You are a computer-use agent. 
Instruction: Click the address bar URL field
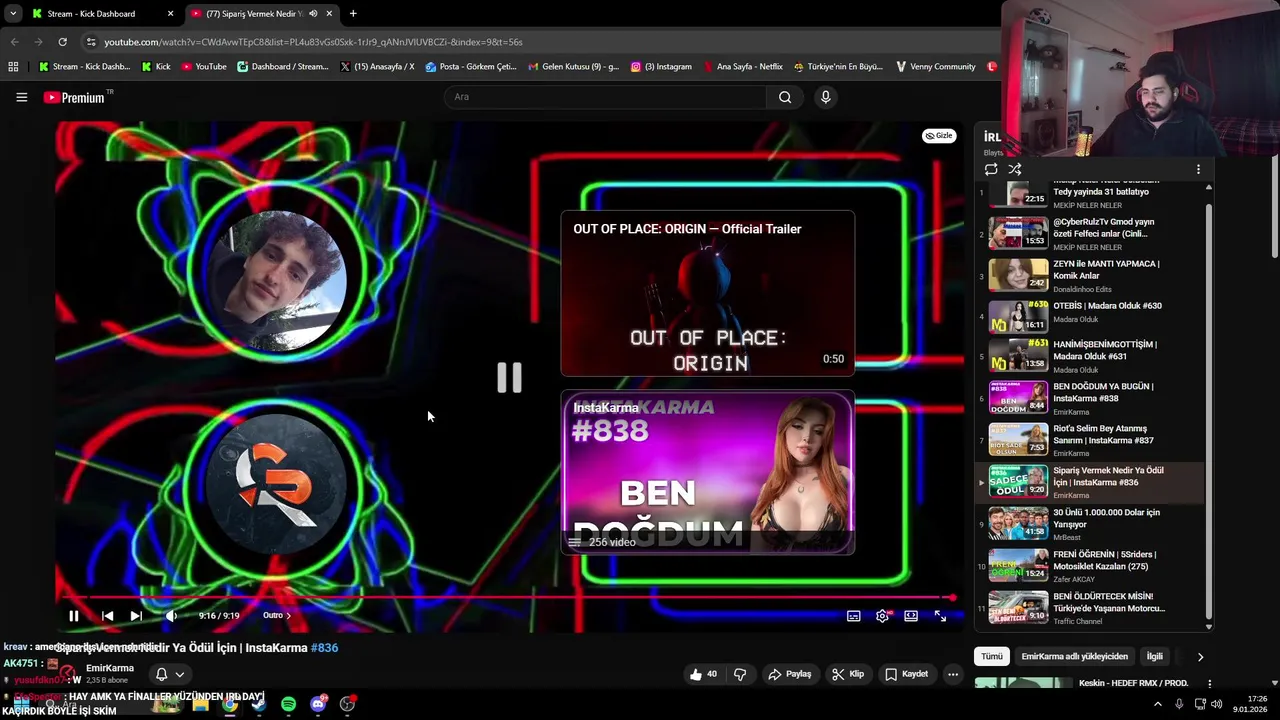coord(540,42)
